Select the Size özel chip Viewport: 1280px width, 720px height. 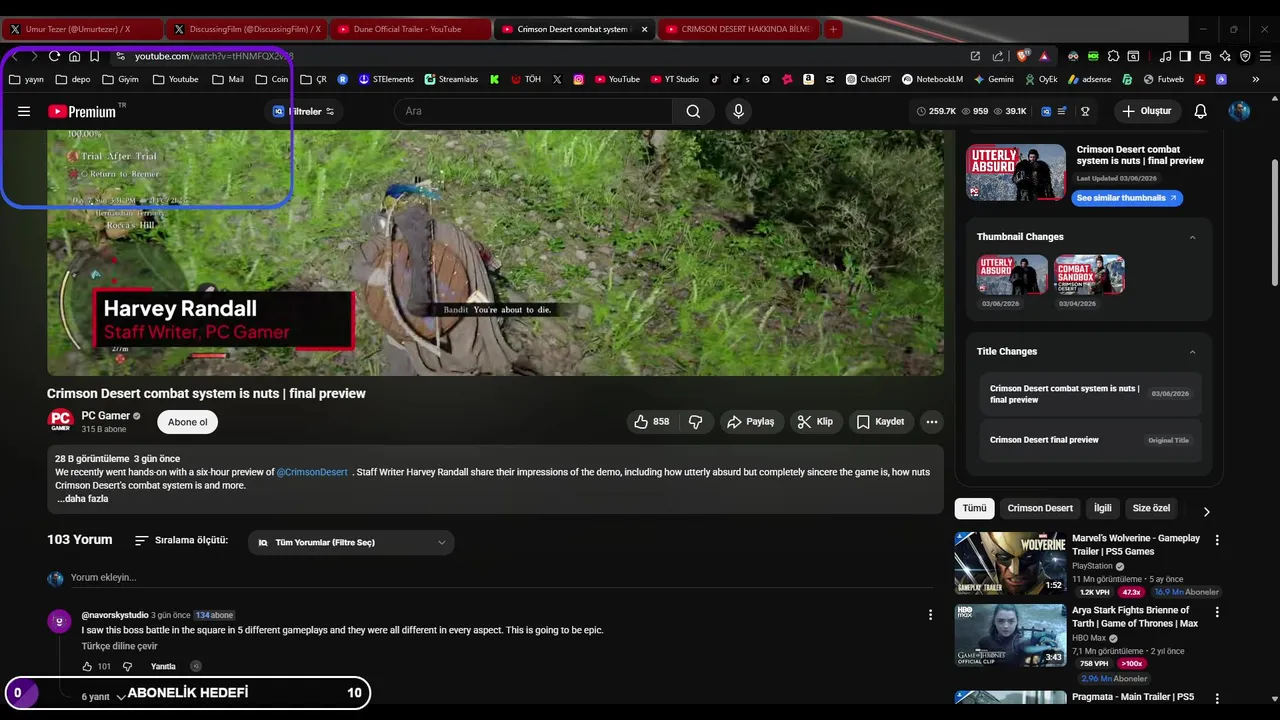1151,508
